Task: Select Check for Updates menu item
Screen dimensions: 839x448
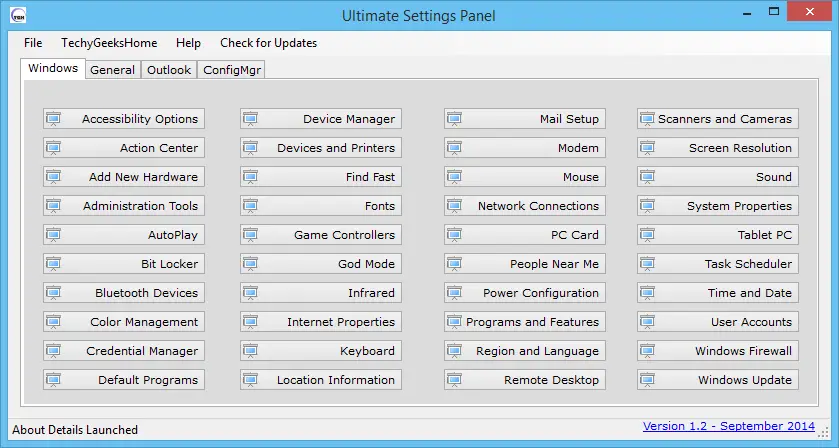Action: [x=269, y=43]
